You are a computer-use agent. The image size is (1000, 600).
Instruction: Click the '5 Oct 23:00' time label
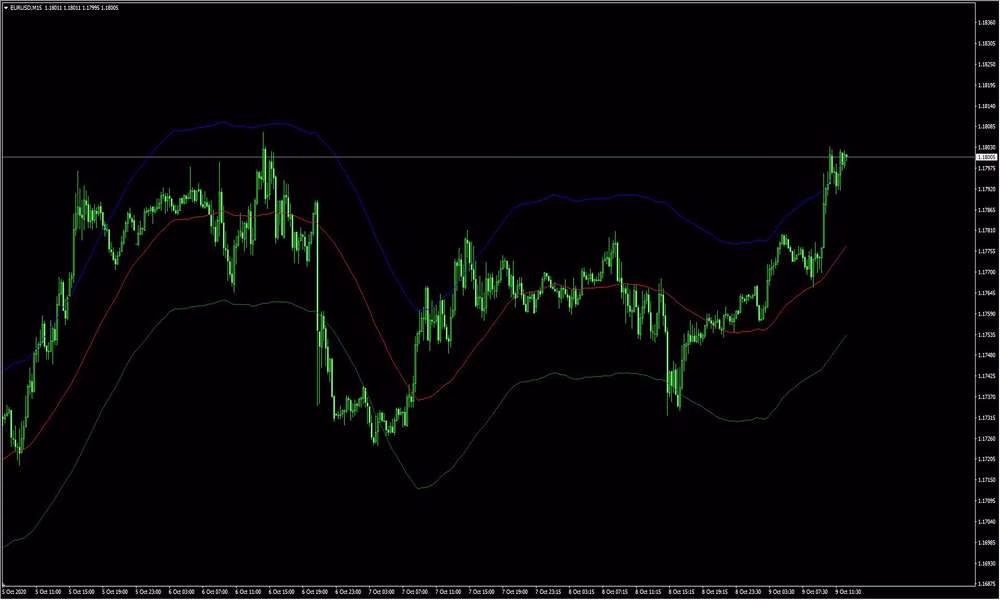[x=148, y=592]
